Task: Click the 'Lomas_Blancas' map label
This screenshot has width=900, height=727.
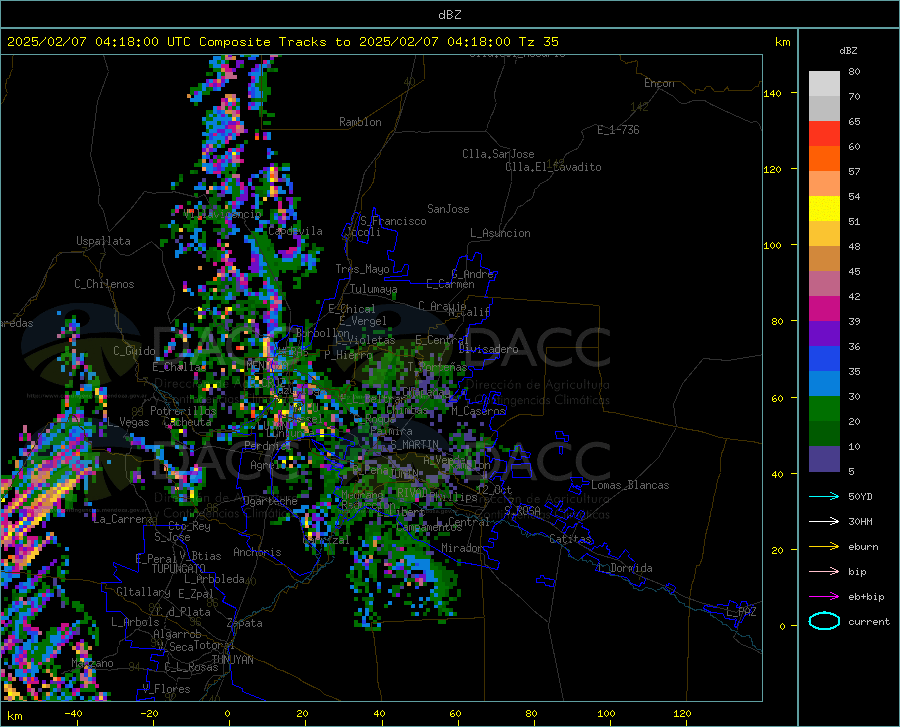Action: [630, 485]
